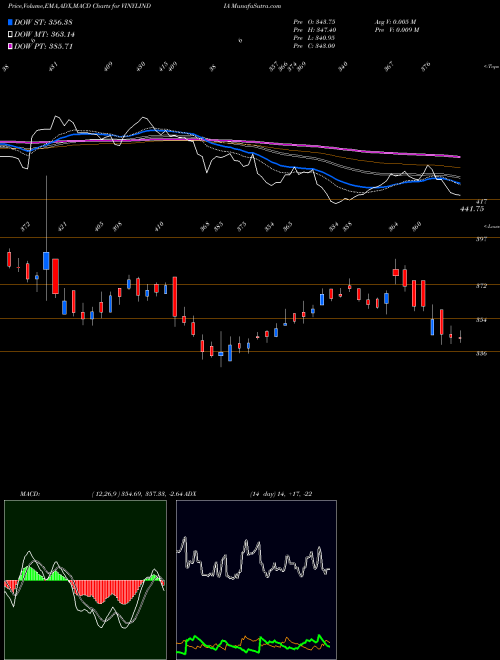This screenshot has height=660, width=500.
Task: Select the 'DOW PT: 385.71' legend text
Action: point(43,46)
